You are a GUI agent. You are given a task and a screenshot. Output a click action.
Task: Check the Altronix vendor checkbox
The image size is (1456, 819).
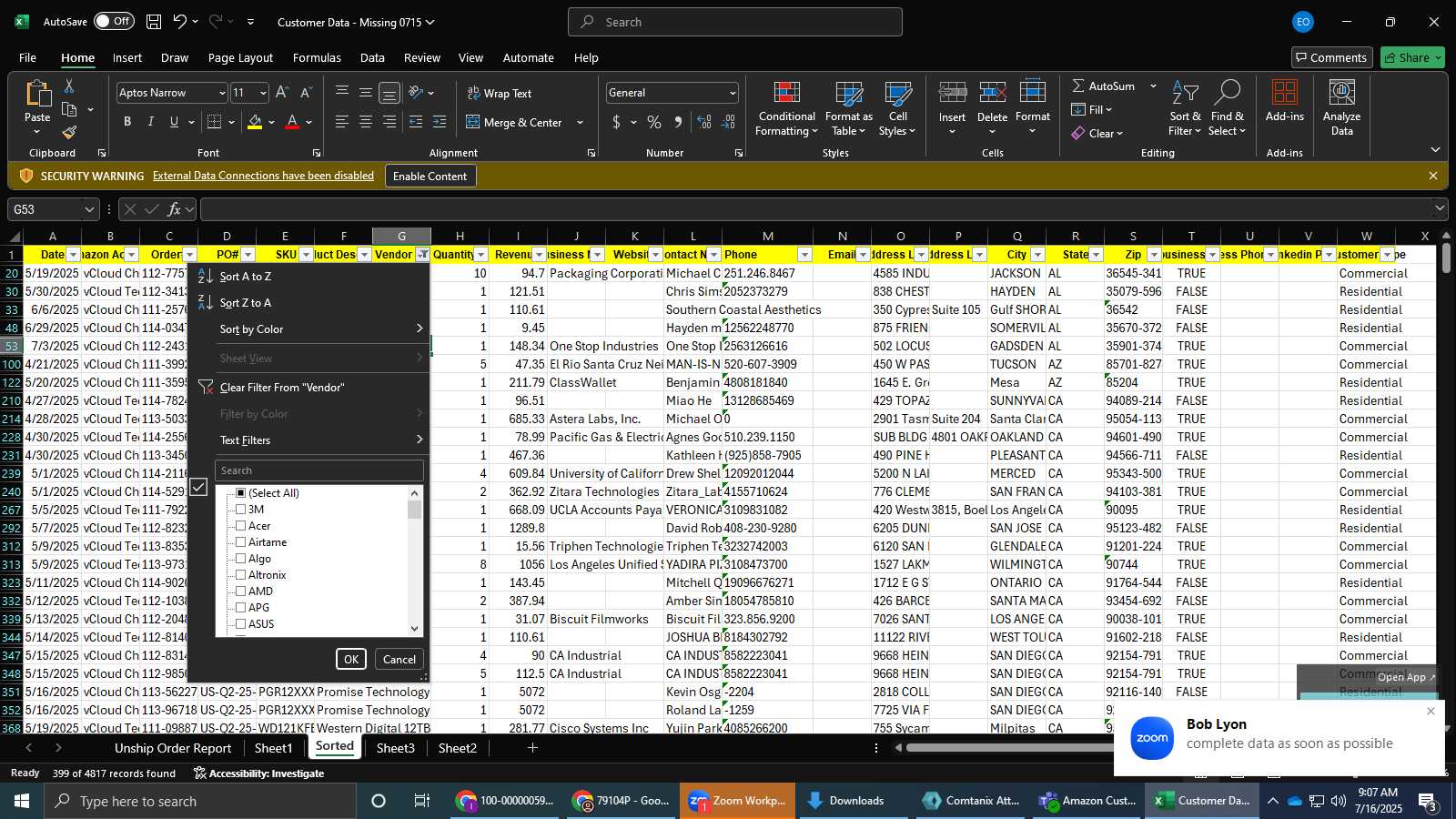pyautogui.click(x=241, y=575)
